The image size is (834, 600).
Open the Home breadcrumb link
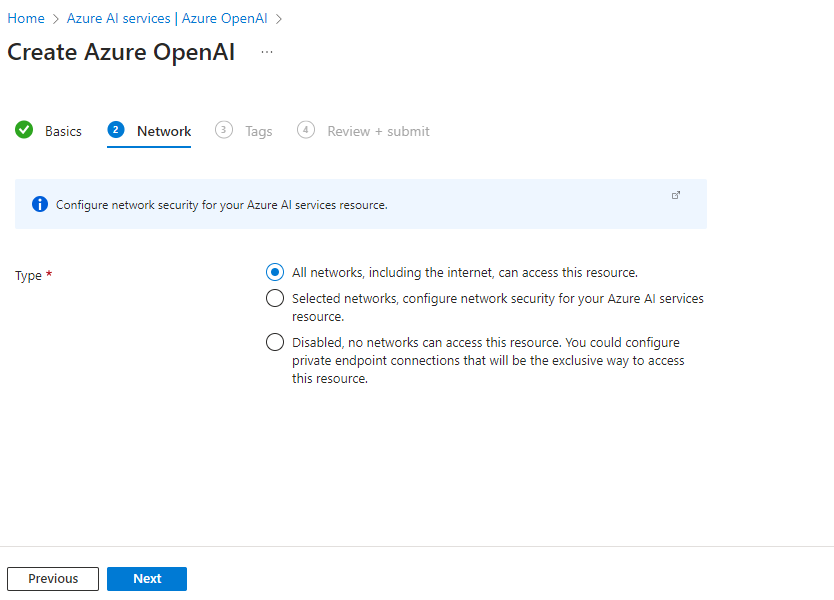pyautogui.click(x=26, y=19)
